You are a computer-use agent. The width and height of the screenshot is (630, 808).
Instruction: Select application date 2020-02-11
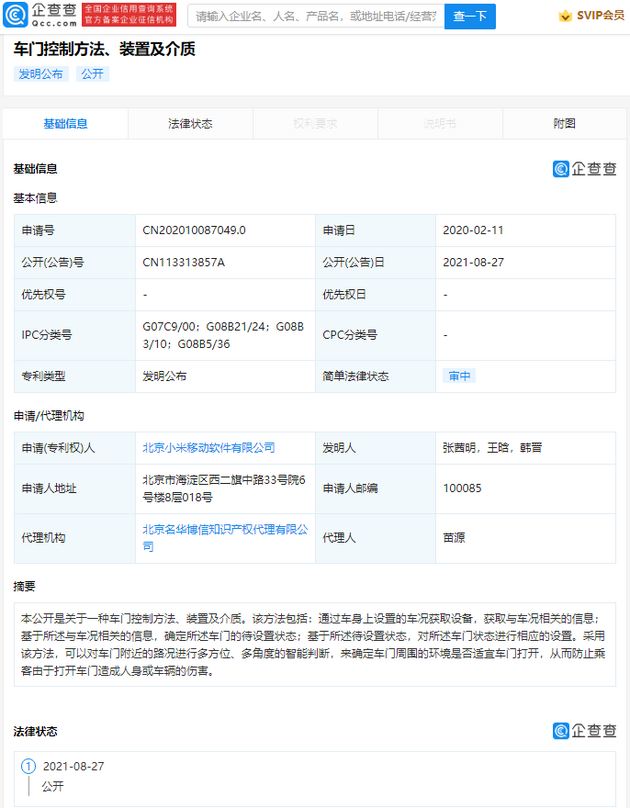(473, 230)
